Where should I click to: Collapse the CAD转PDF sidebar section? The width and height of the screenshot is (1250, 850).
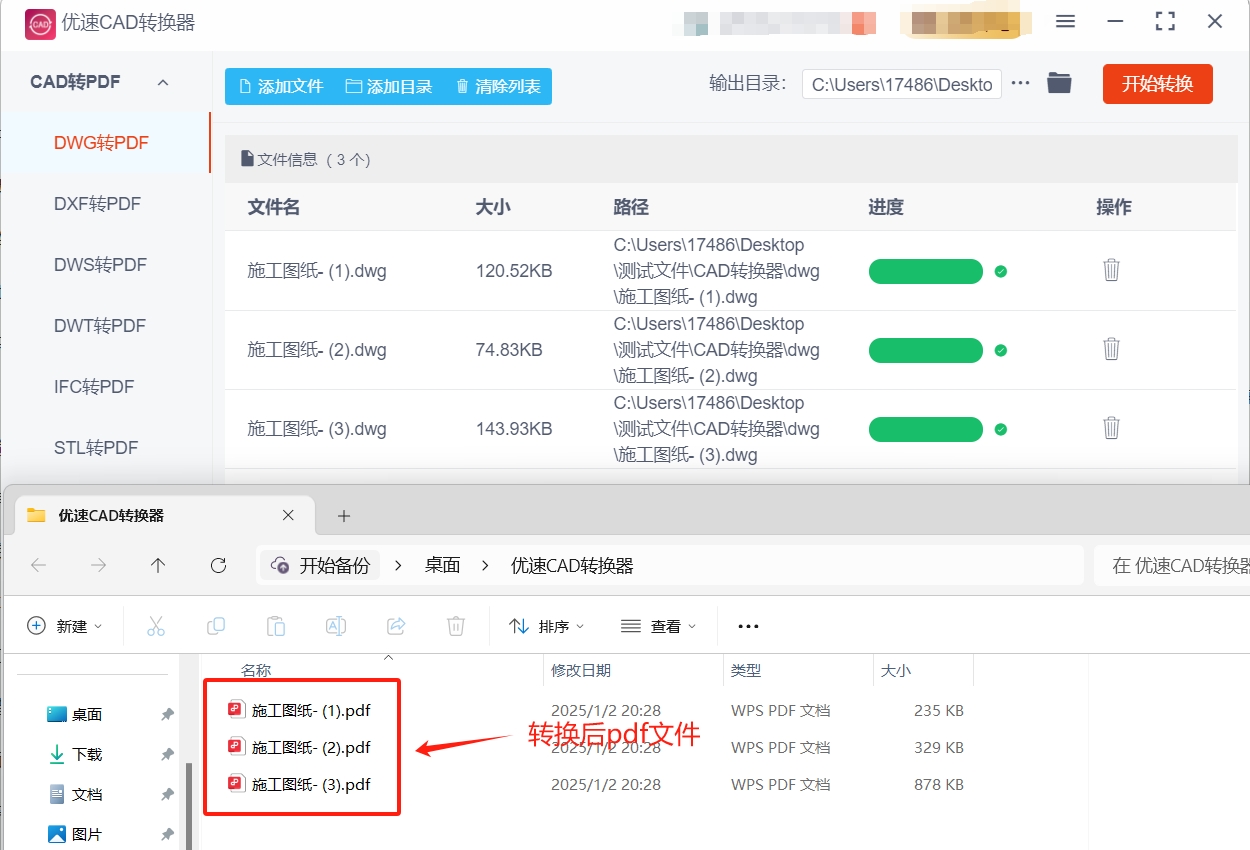point(163,82)
